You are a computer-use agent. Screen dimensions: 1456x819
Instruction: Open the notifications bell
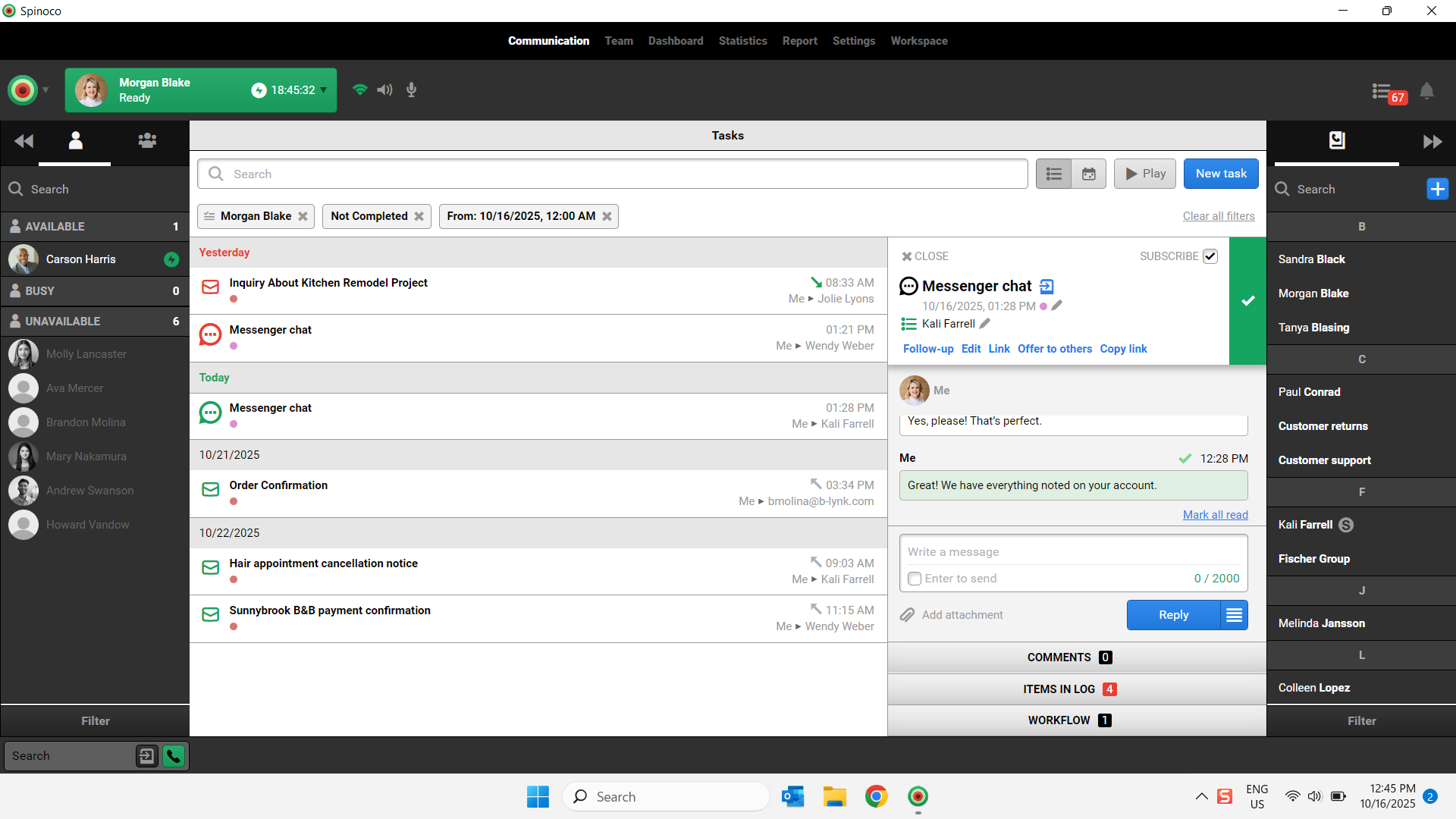point(1426,91)
